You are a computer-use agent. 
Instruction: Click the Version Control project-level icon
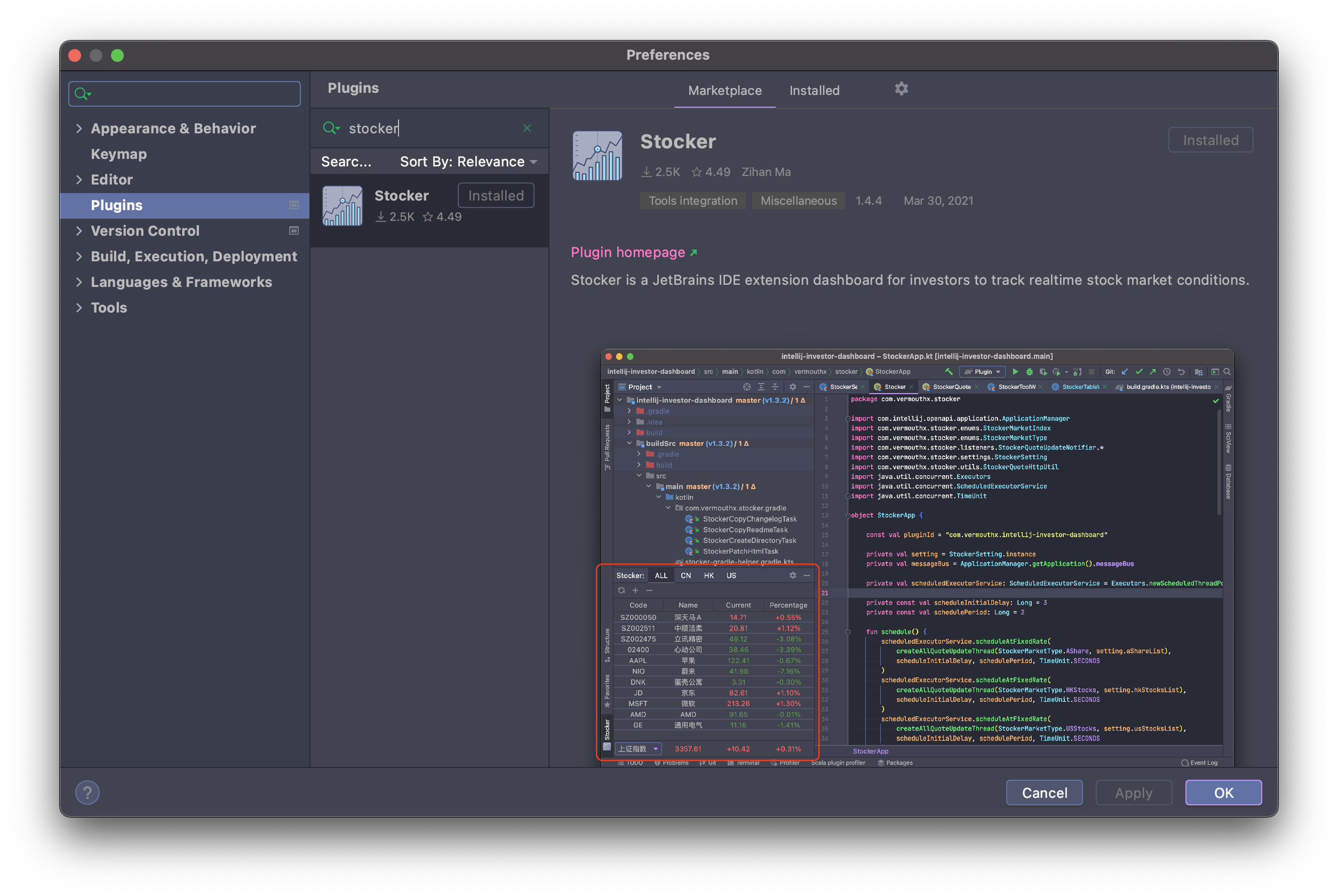coord(294,231)
